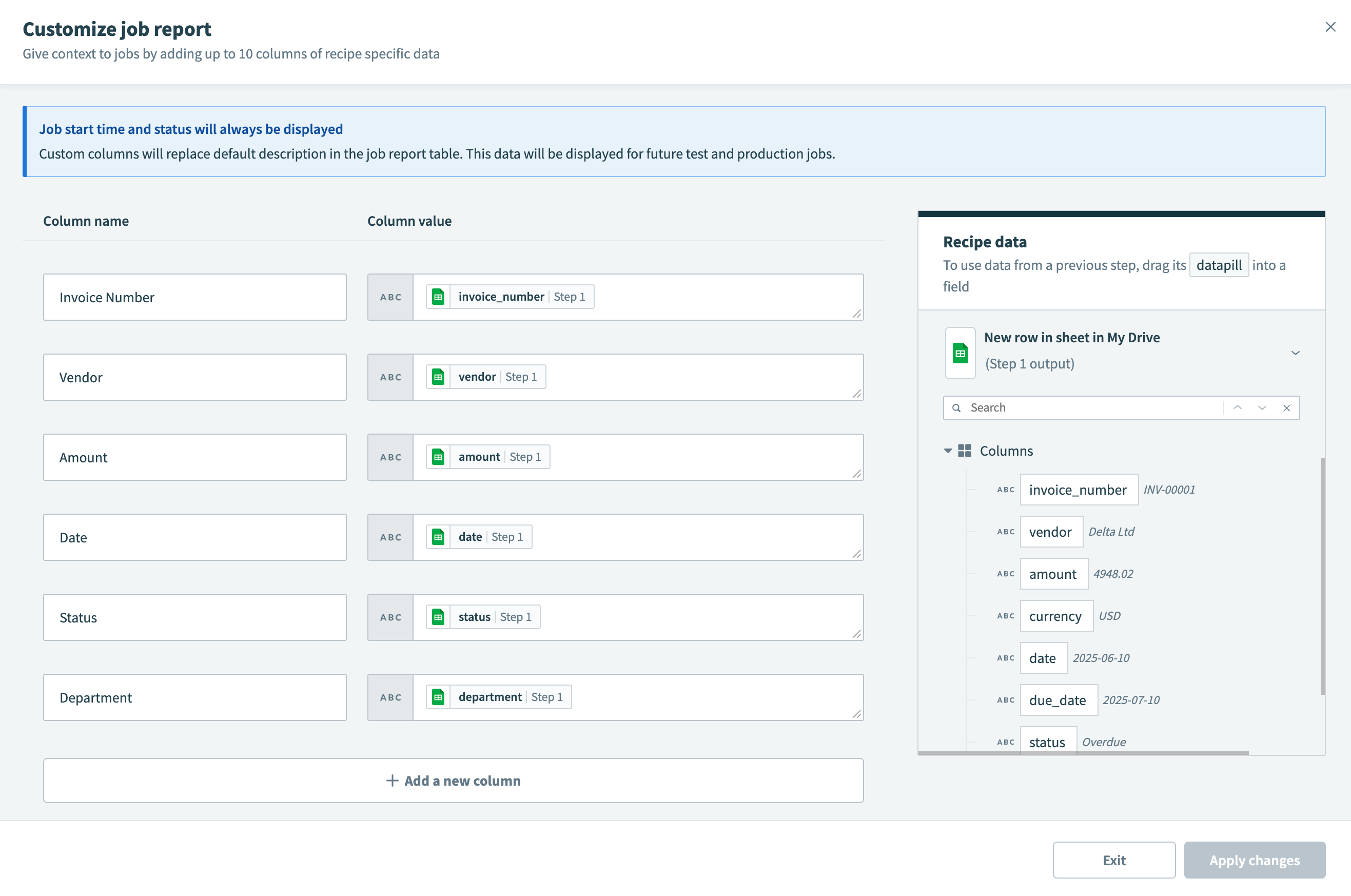This screenshot has width=1351, height=896.
Task: Click the Exit button
Action: [1113, 860]
